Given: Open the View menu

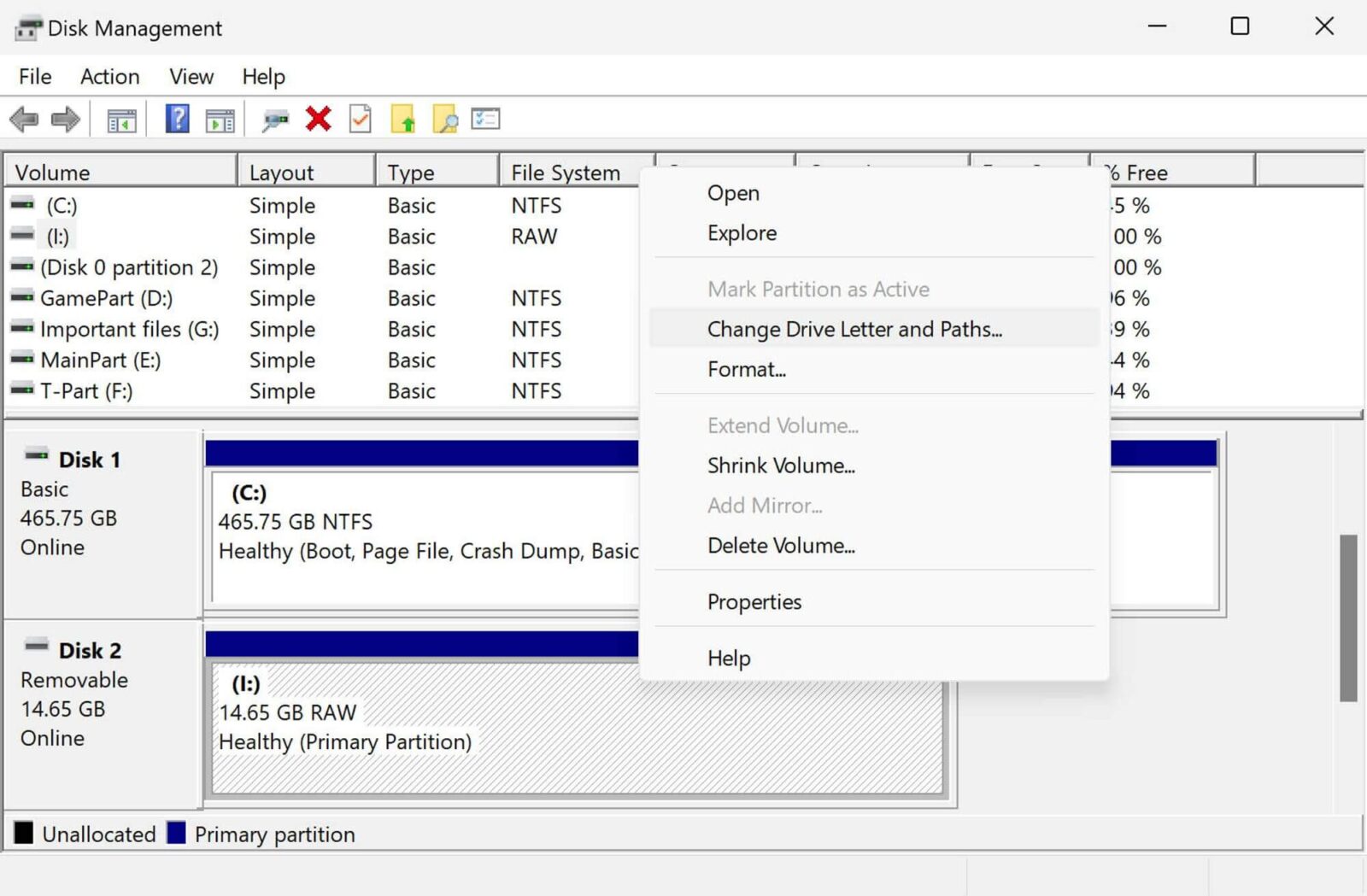Looking at the screenshot, I should (191, 77).
